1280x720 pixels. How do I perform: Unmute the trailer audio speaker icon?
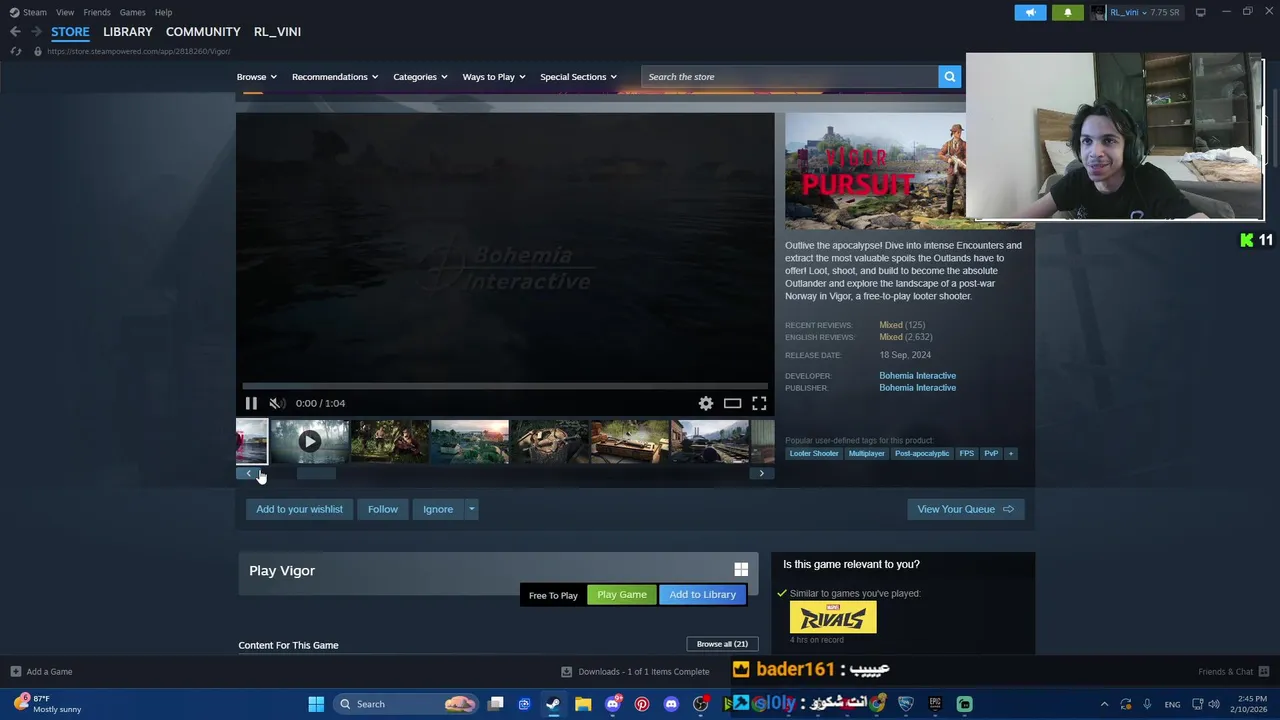click(276, 403)
